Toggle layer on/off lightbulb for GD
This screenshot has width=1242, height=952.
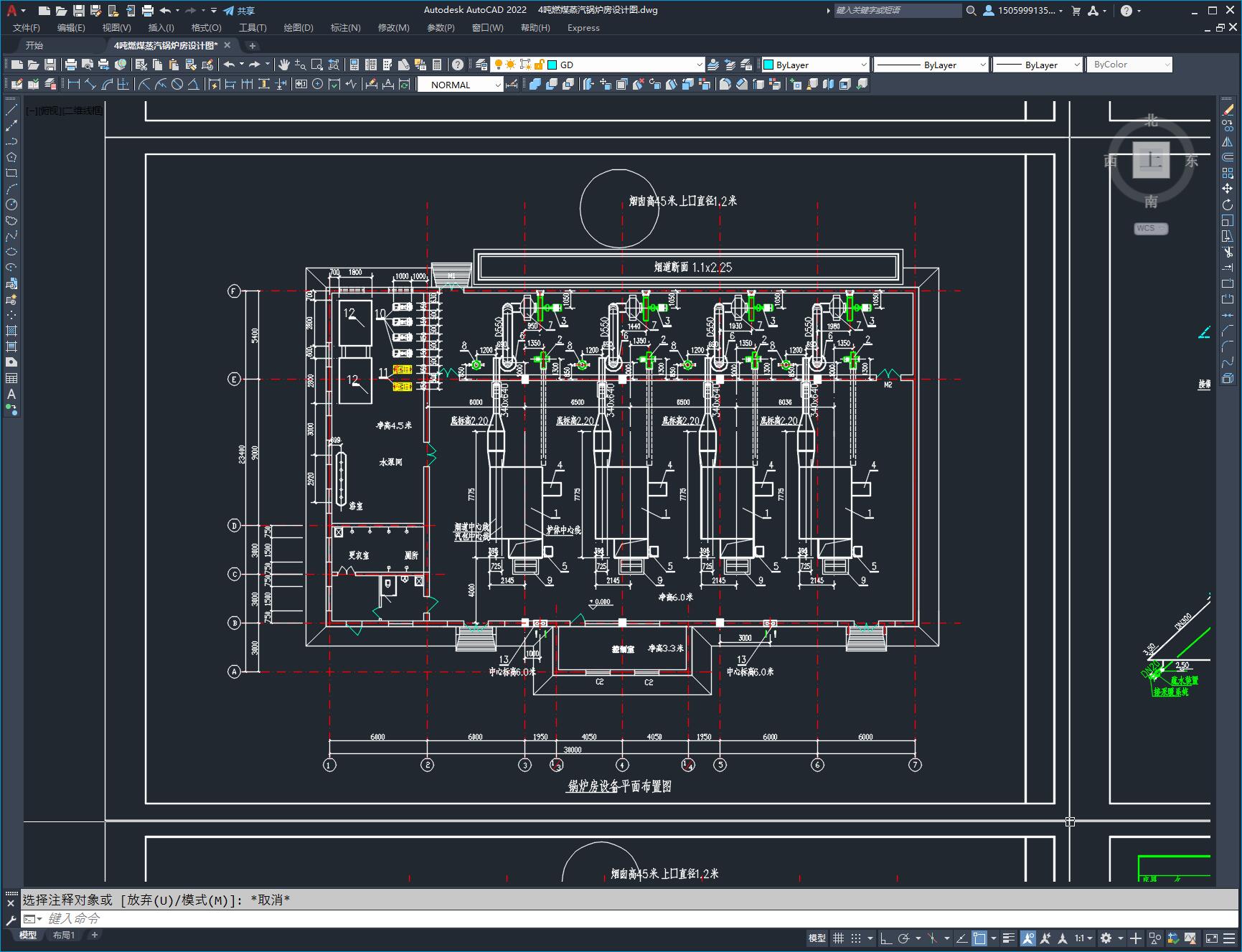498,65
